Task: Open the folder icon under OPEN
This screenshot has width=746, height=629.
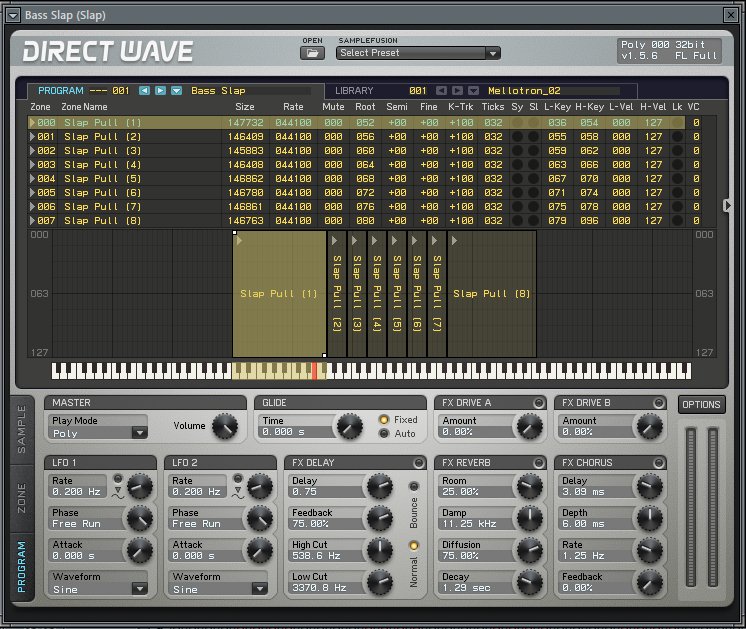Action: pyautogui.click(x=312, y=53)
